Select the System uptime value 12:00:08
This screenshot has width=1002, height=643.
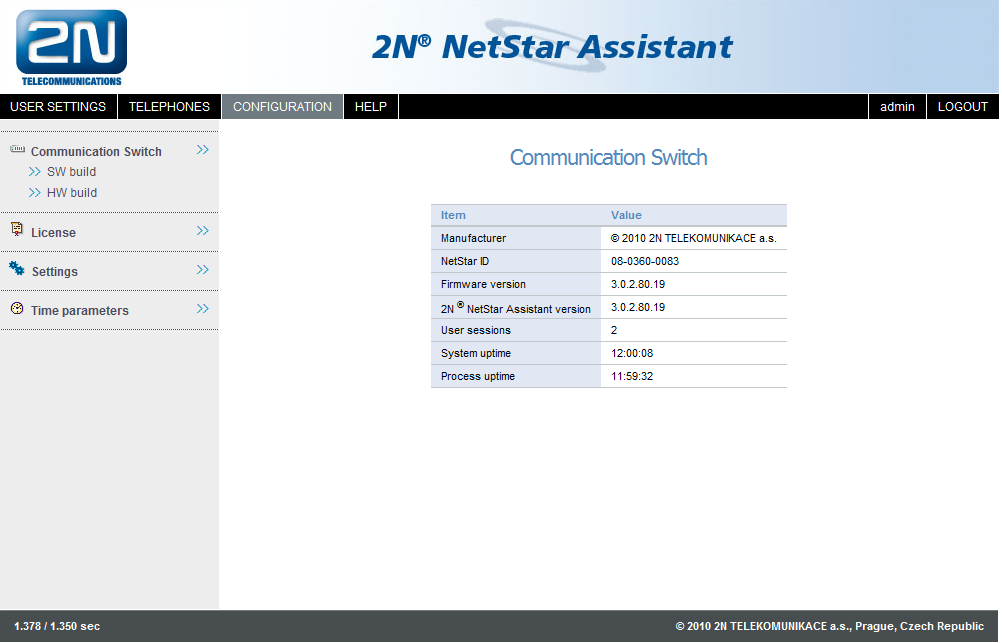coord(632,353)
